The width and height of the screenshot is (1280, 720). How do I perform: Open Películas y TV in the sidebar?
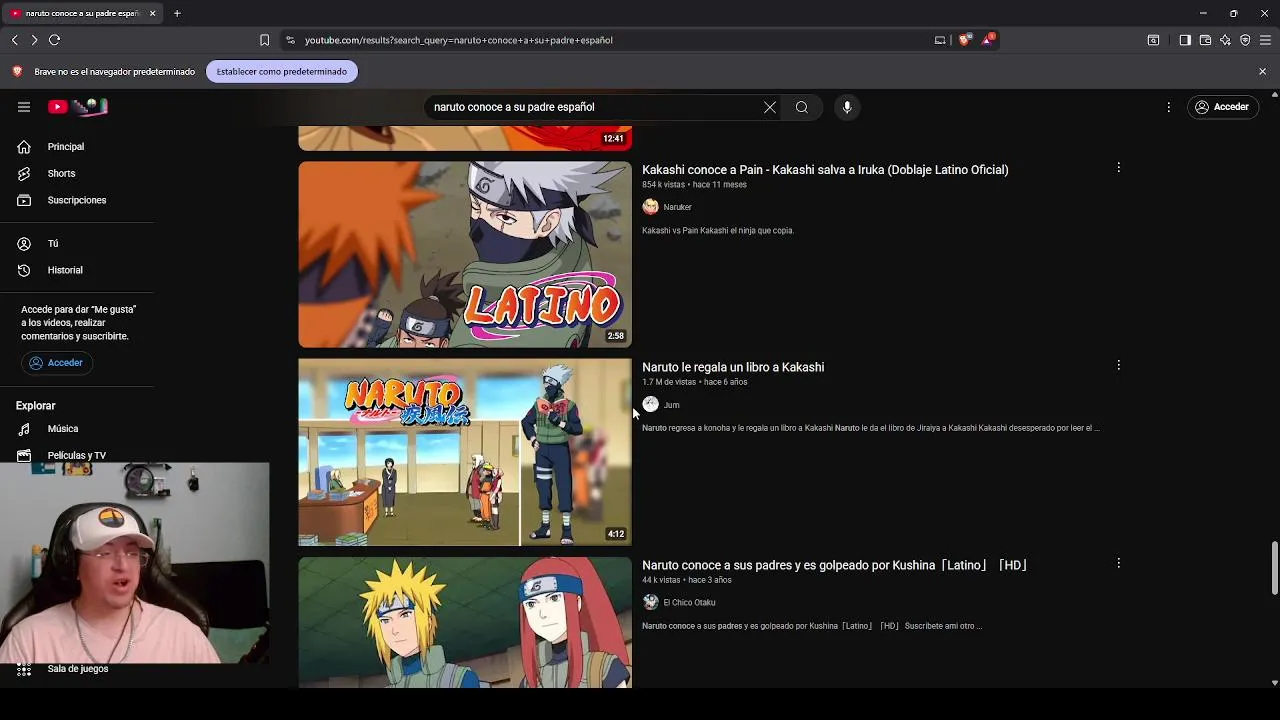(x=77, y=455)
